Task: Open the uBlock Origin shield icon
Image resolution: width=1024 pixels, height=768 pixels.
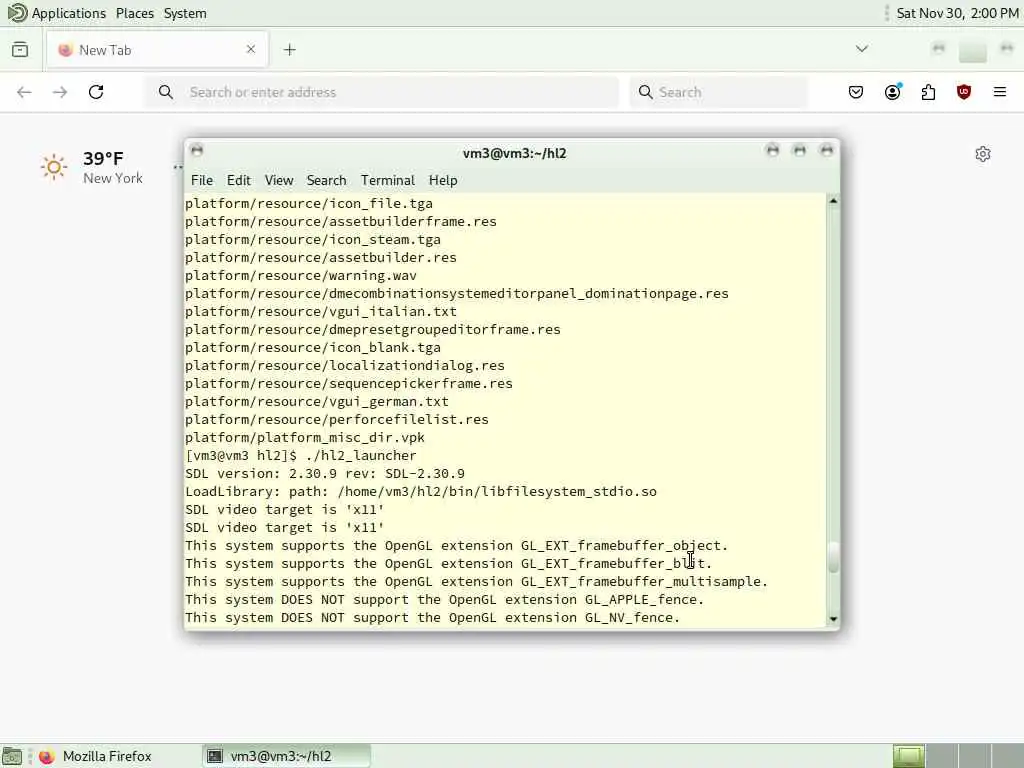Action: pyautogui.click(x=964, y=92)
